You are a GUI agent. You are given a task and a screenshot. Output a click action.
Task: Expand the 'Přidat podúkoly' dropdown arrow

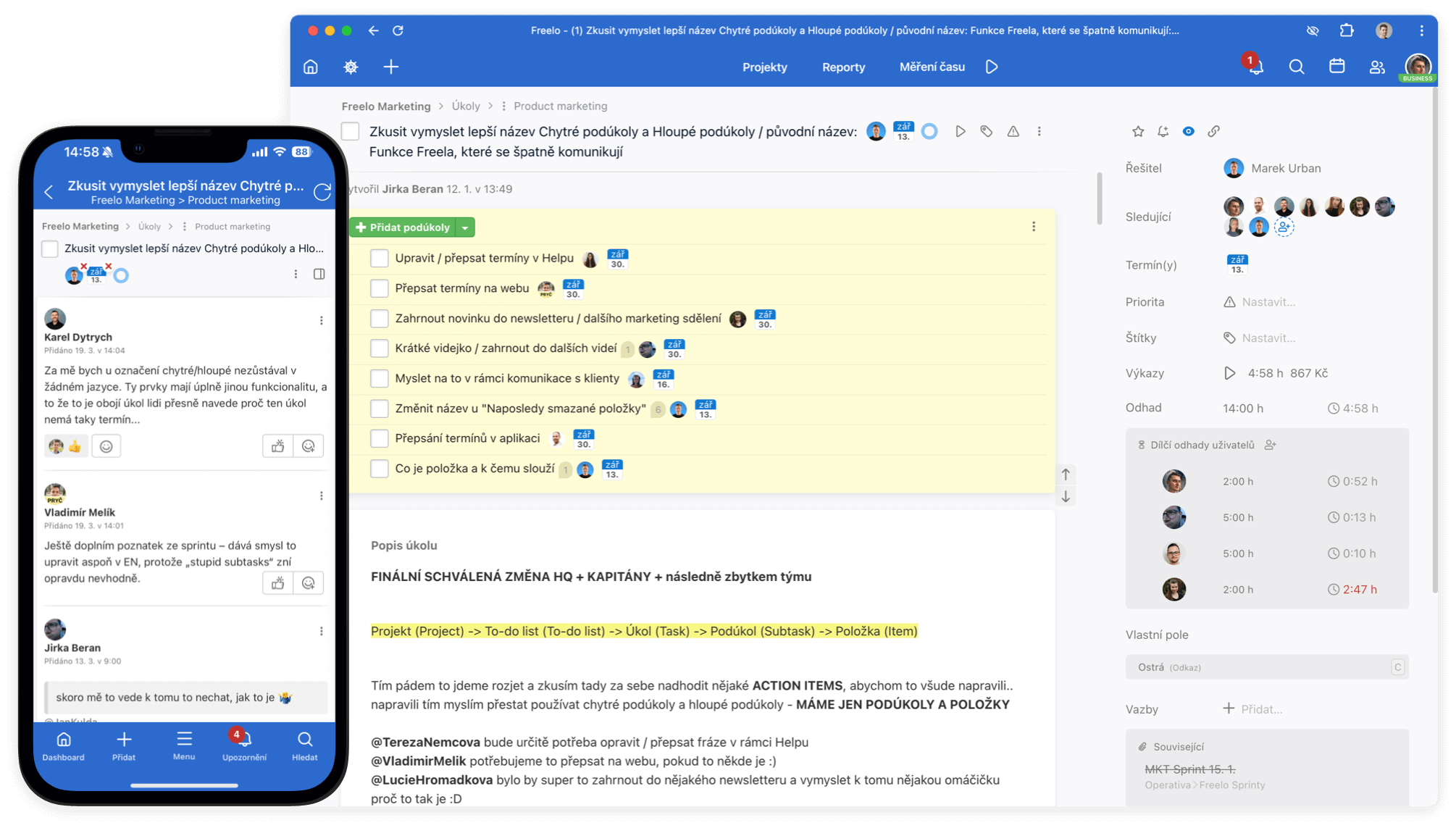point(465,227)
